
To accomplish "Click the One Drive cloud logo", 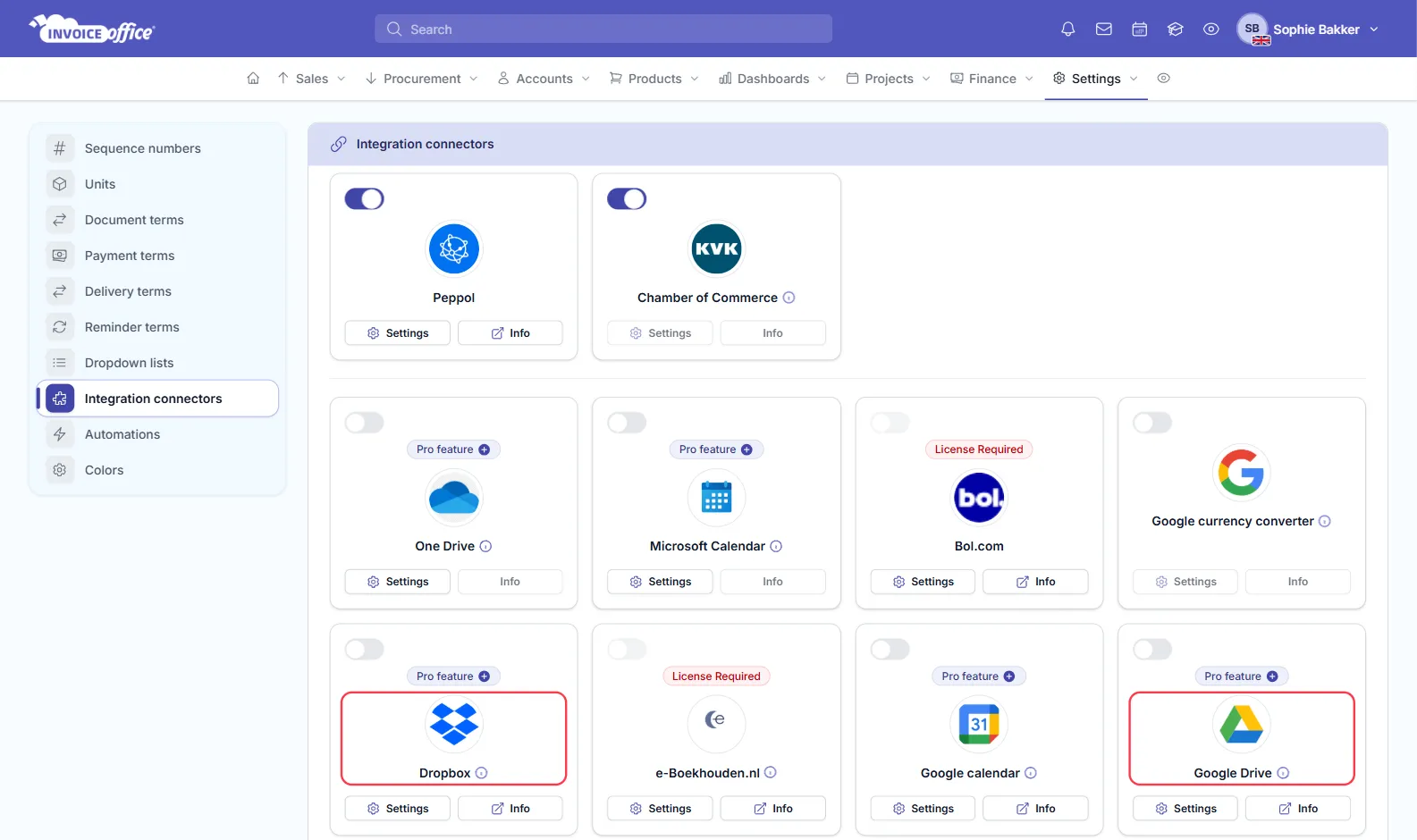I will point(454,497).
